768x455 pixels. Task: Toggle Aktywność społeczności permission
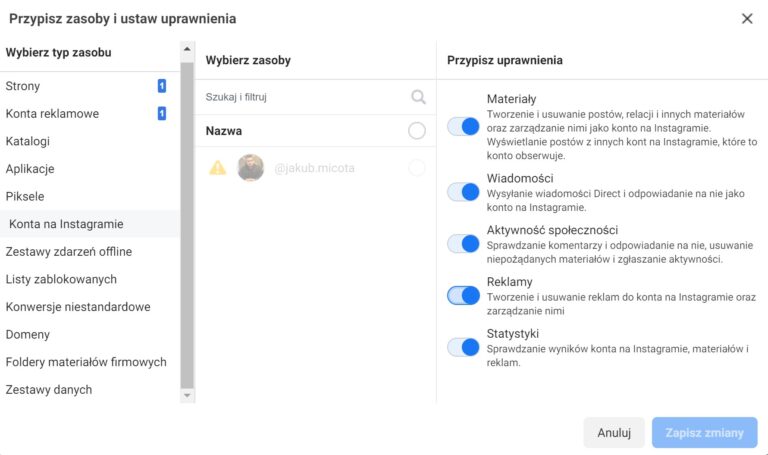tap(463, 243)
